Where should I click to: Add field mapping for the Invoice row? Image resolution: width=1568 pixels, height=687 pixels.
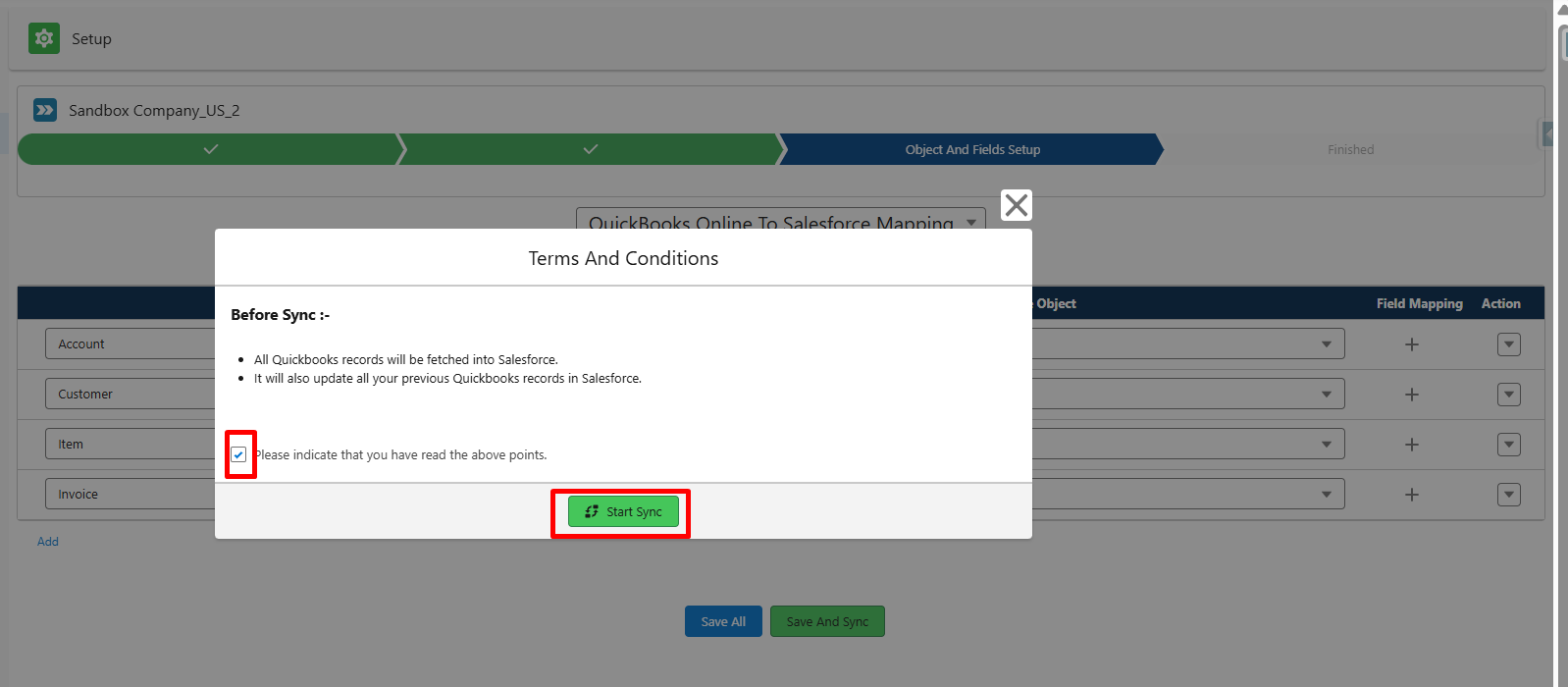pos(1412,495)
